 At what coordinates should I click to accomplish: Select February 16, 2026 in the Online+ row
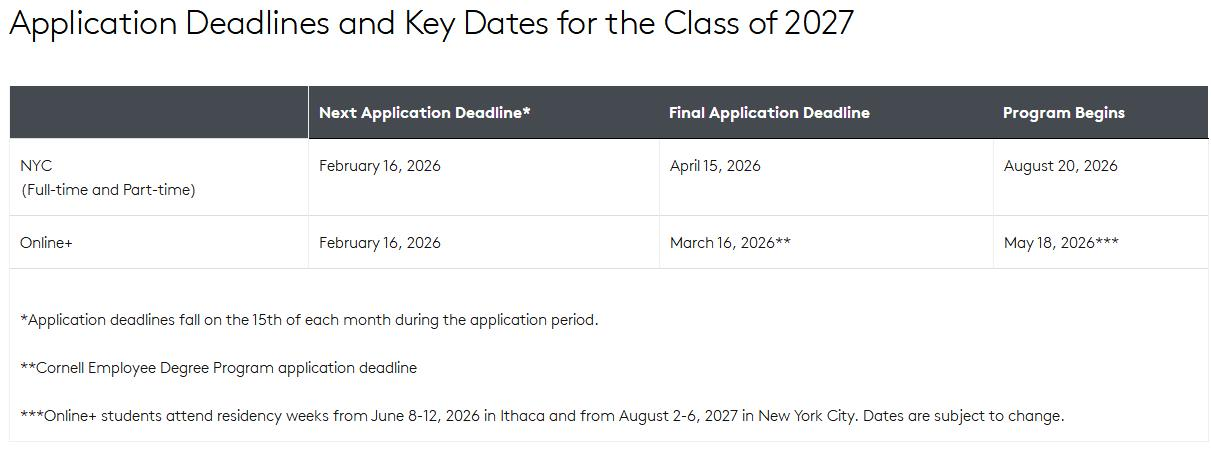pos(379,243)
